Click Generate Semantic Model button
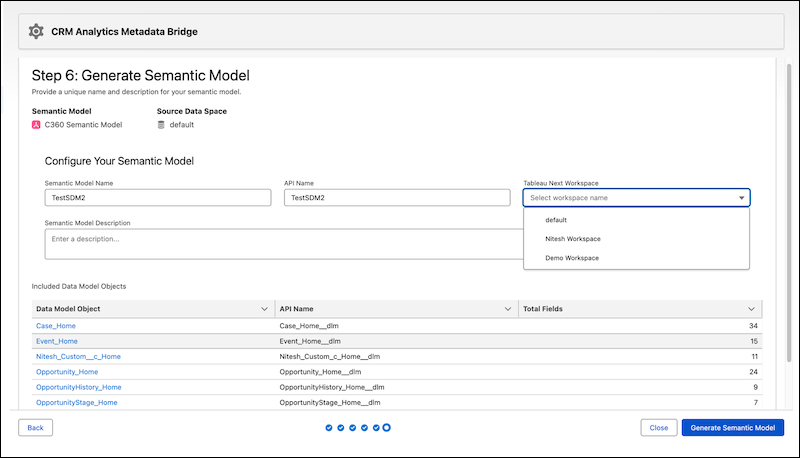 pos(733,427)
